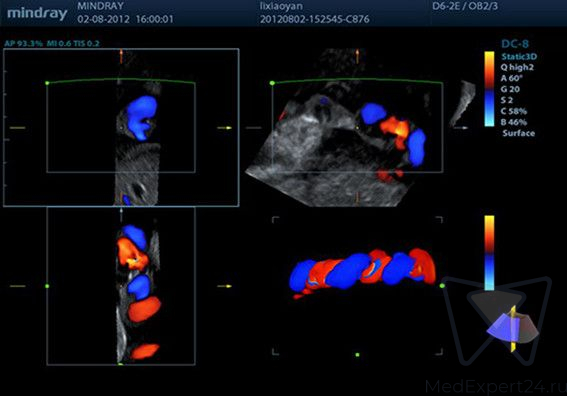Click green marker beside the 3D render view
This screenshot has height=396, width=567.
(x=442, y=286)
